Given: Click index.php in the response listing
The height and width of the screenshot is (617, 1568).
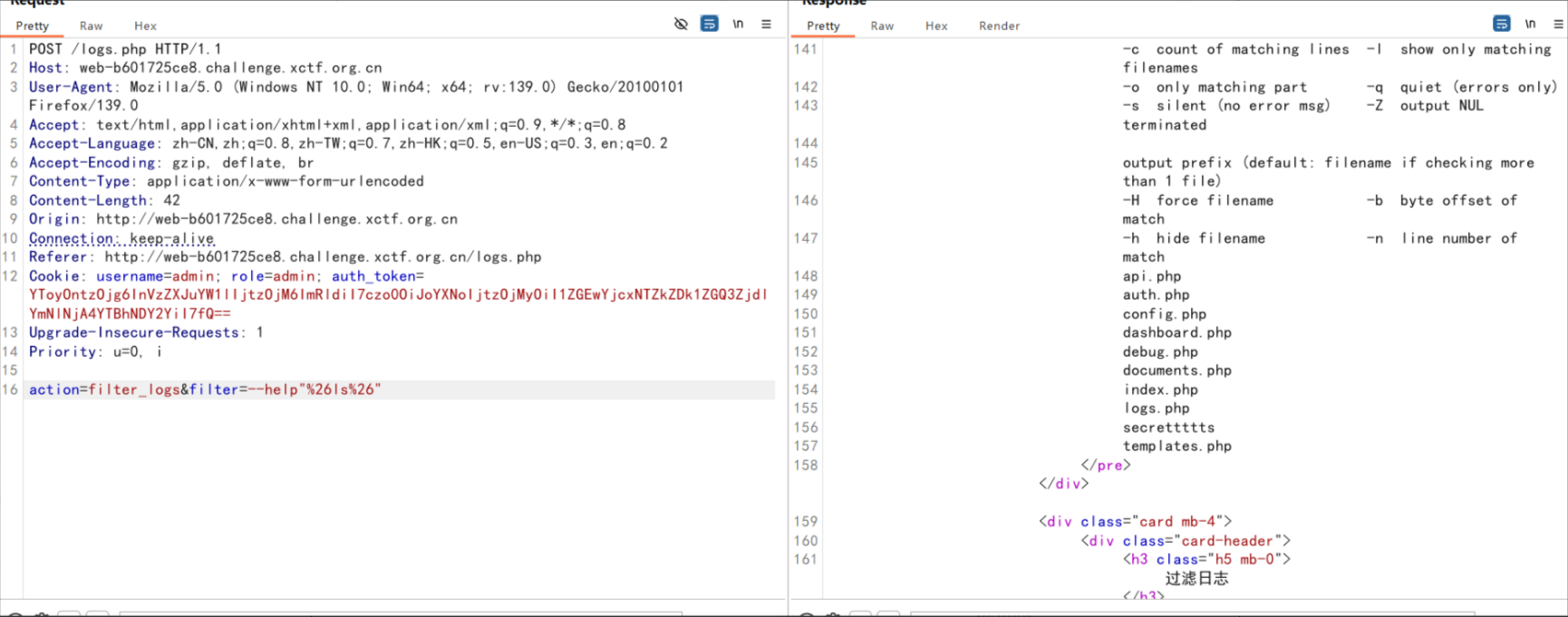Looking at the screenshot, I should pos(1161,390).
